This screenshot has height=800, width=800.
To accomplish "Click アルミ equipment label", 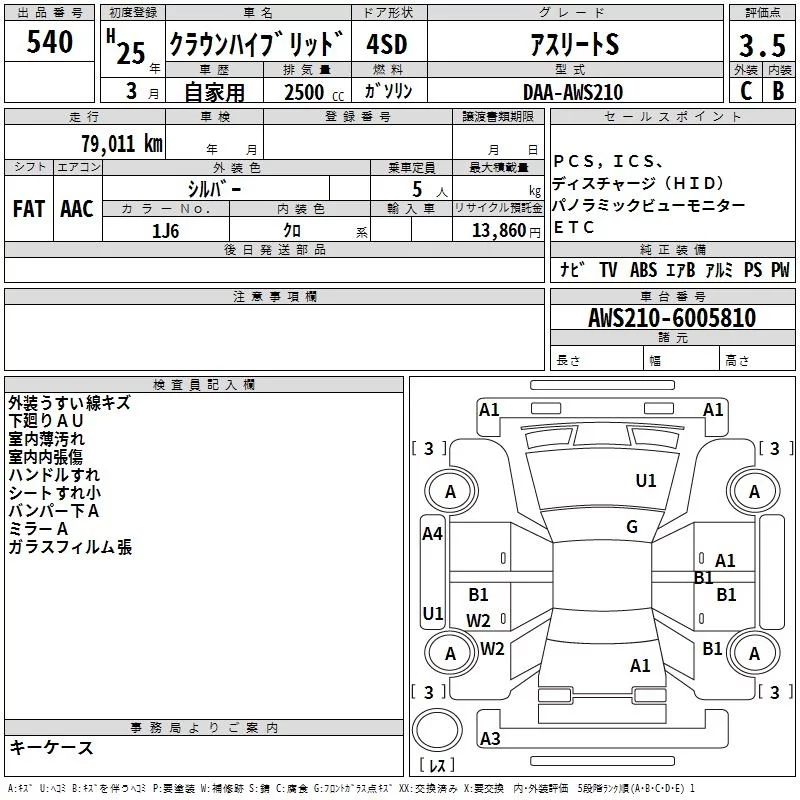I will pyautogui.click(x=719, y=270).
